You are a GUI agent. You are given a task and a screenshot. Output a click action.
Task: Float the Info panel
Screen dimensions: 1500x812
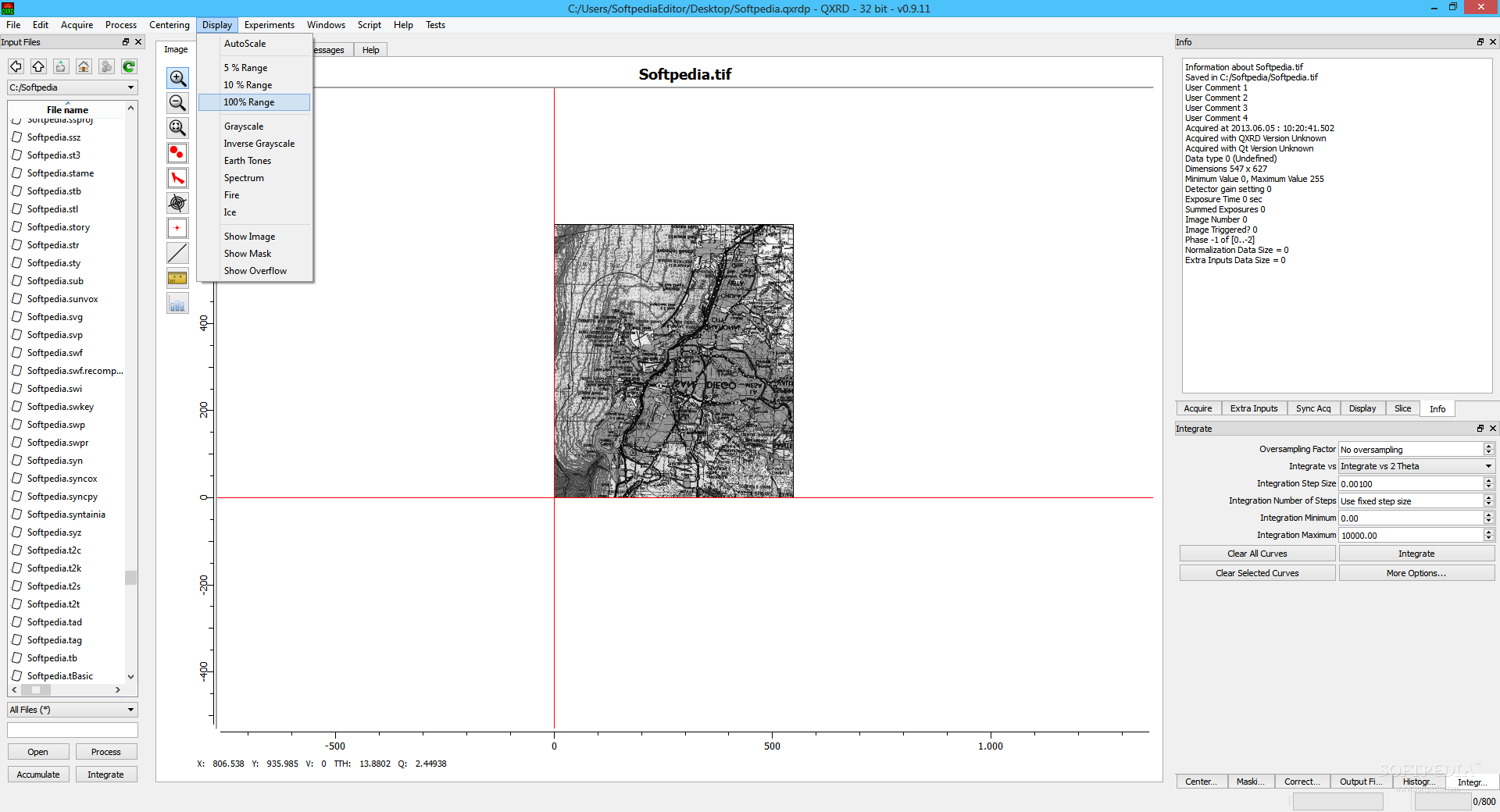tap(1480, 42)
